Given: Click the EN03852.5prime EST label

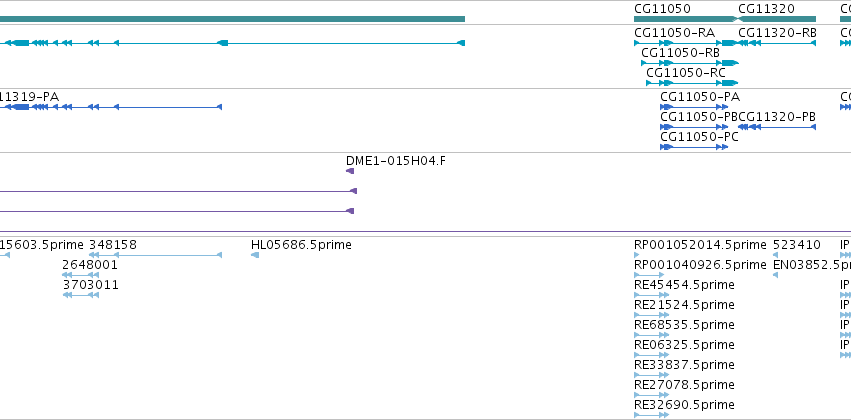Looking at the screenshot, I should (x=811, y=265).
